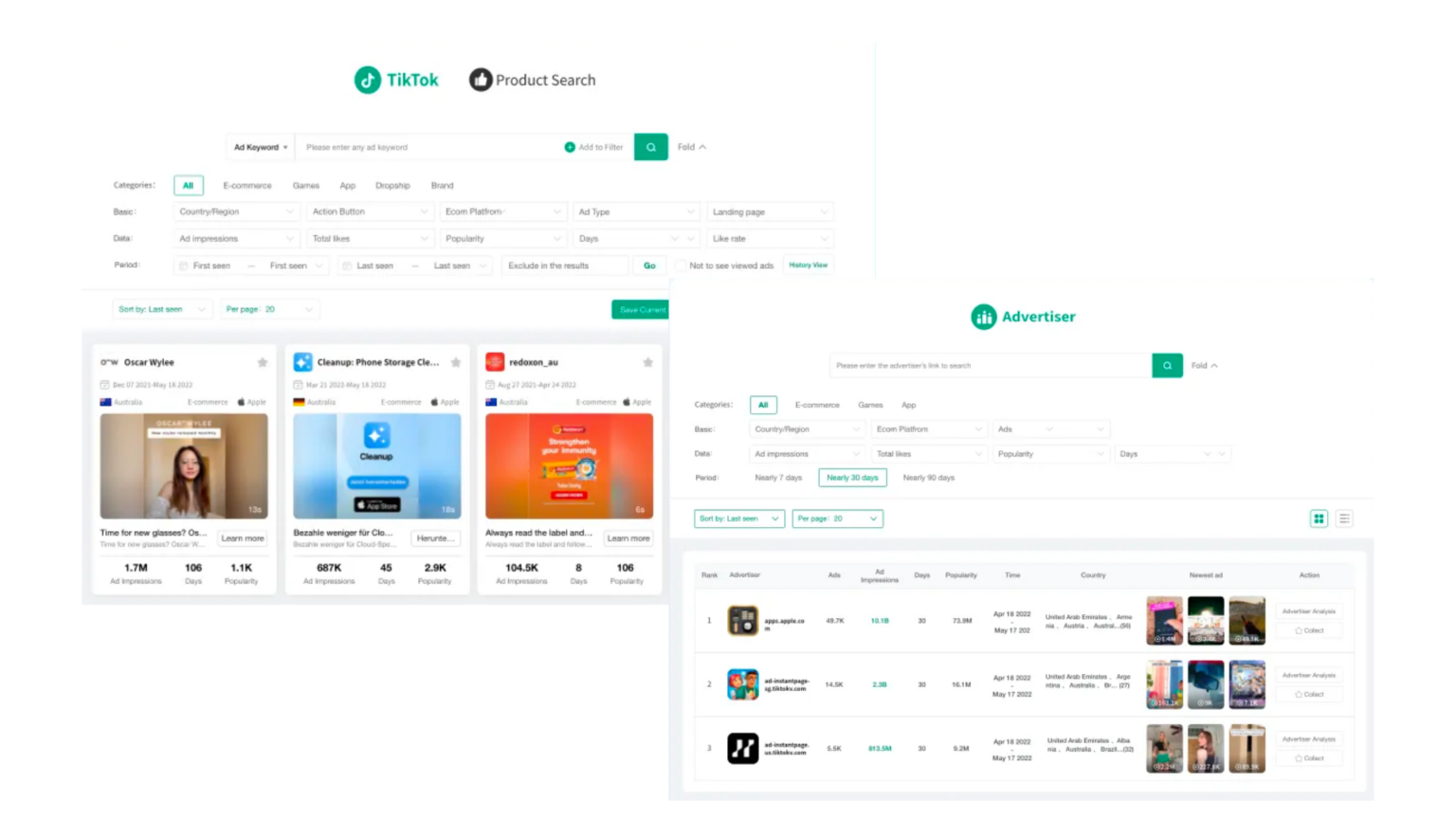Open Product Search via its thumbs-up icon

(x=481, y=80)
